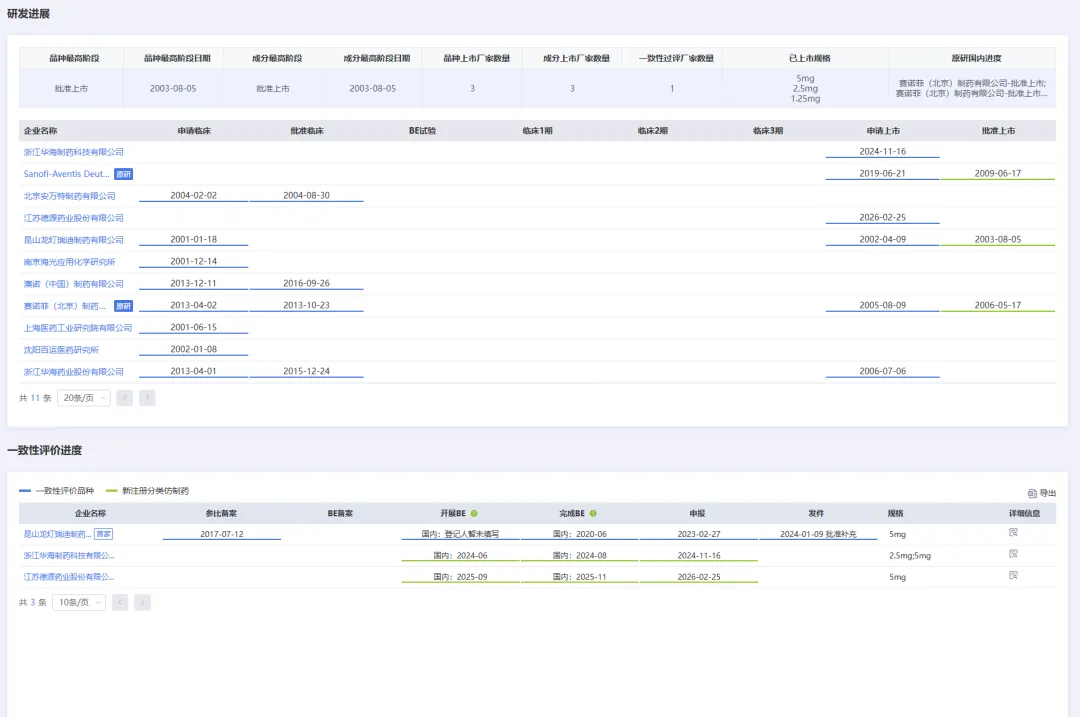Click the 国内: 2024-06 开展BE cell
Screen dimensions: 1080x717
point(460,555)
